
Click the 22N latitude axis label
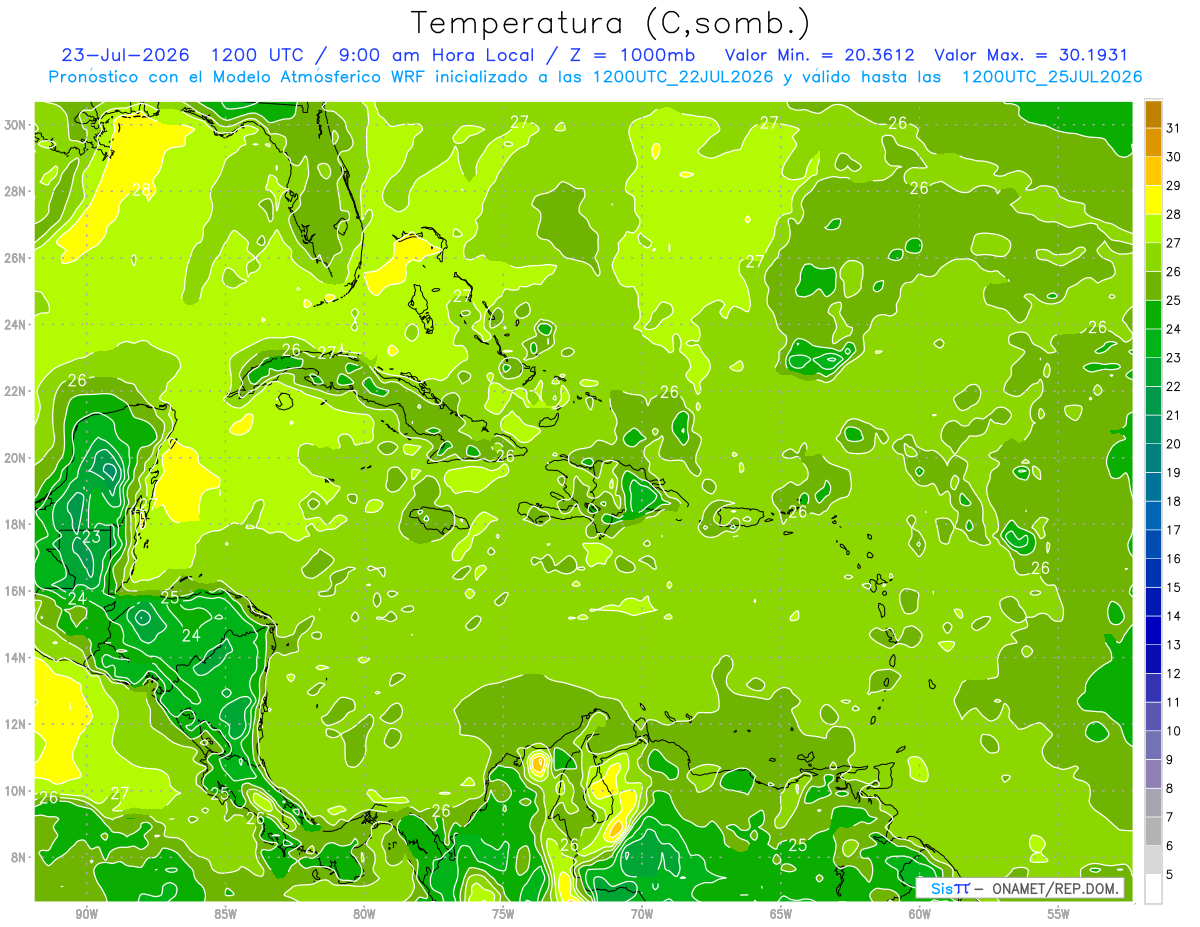(x=16, y=391)
